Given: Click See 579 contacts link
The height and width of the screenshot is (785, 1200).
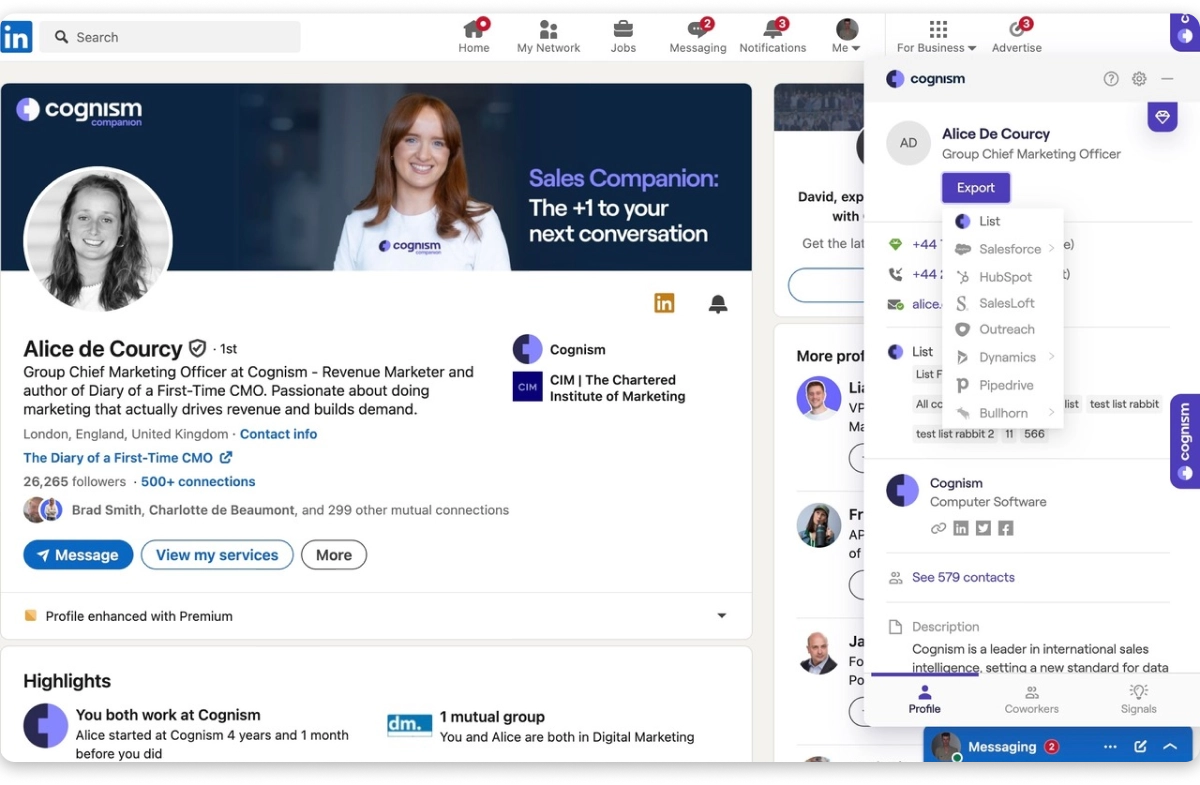Looking at the screenshot, I should click(963, 577).
